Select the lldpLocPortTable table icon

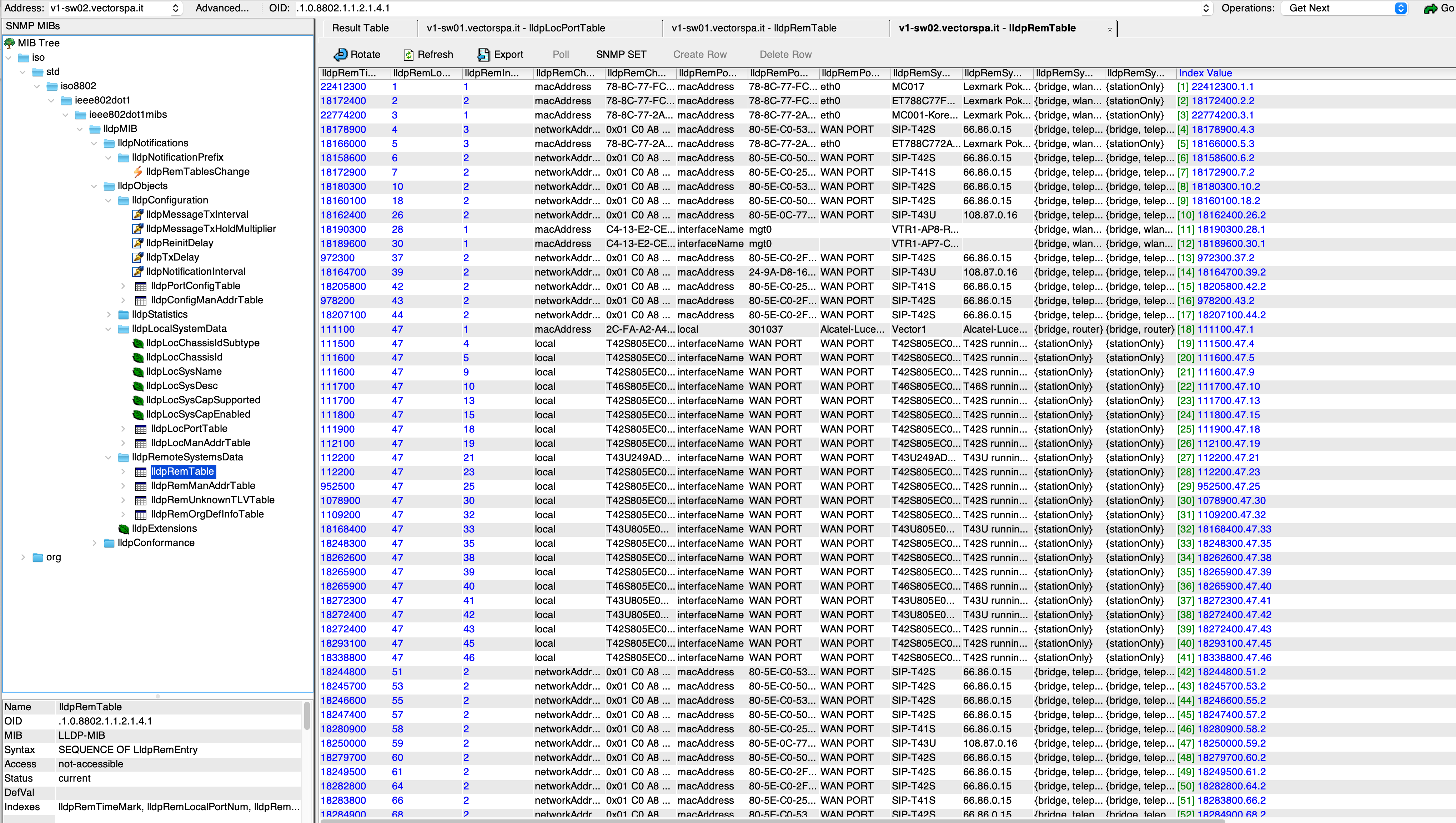click(x=140, y=429)
